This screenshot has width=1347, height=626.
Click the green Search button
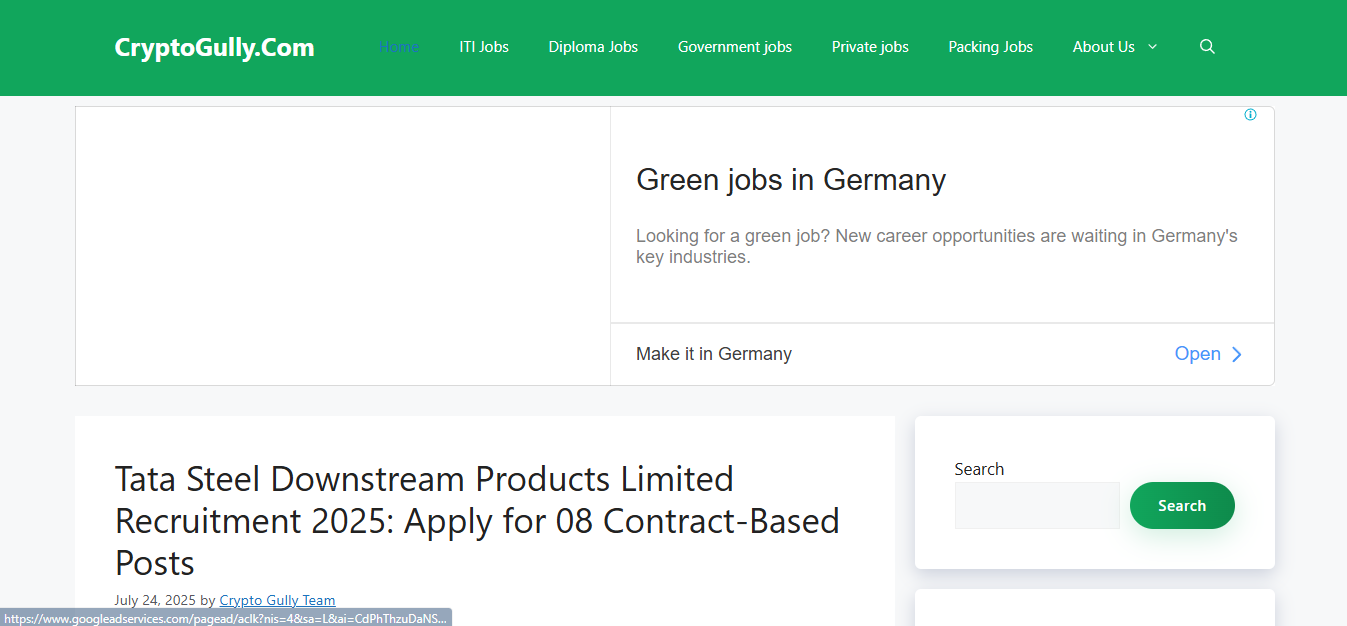1182,506
